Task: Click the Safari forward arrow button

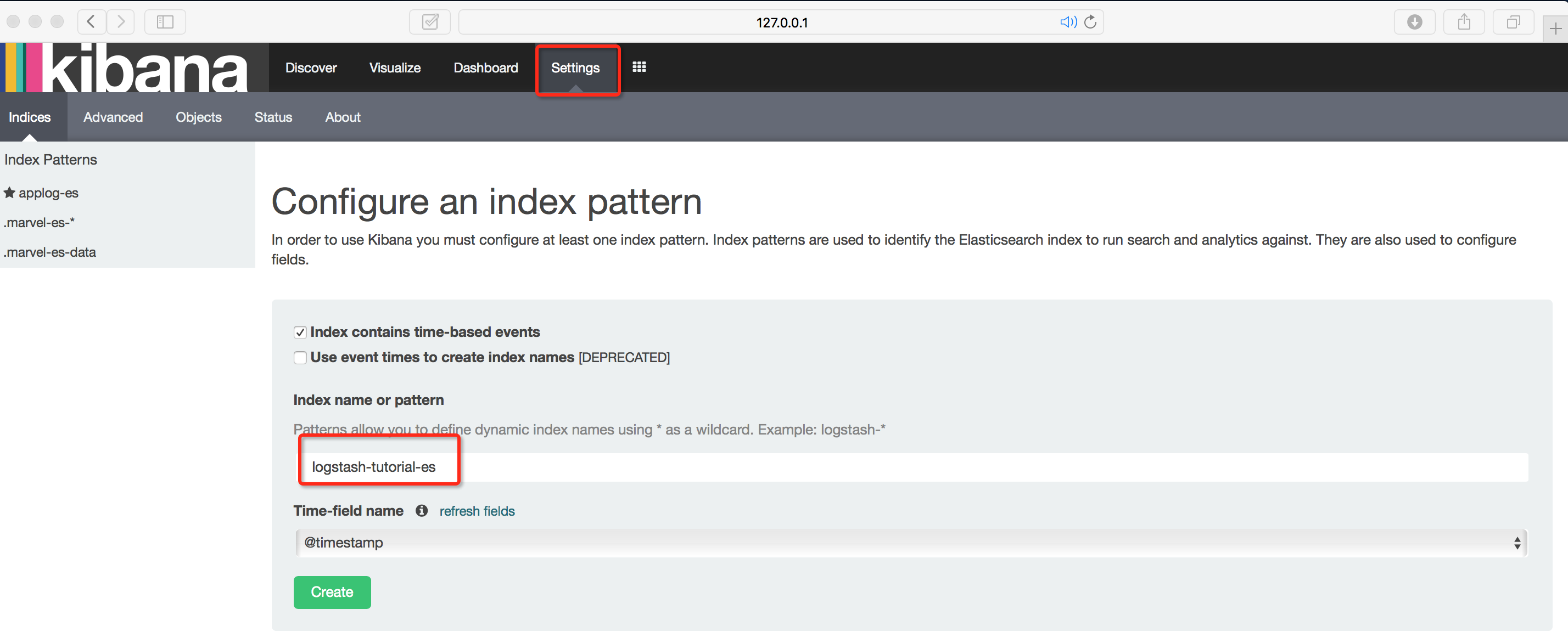Action: coord(121,22)
